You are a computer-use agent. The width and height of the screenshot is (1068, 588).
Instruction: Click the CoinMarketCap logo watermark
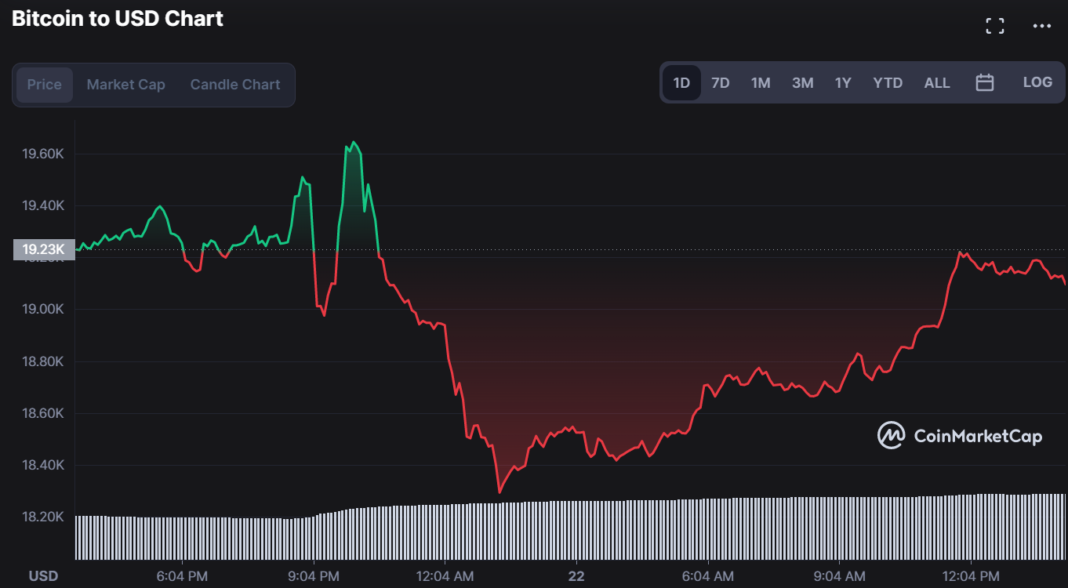[958, 436]
